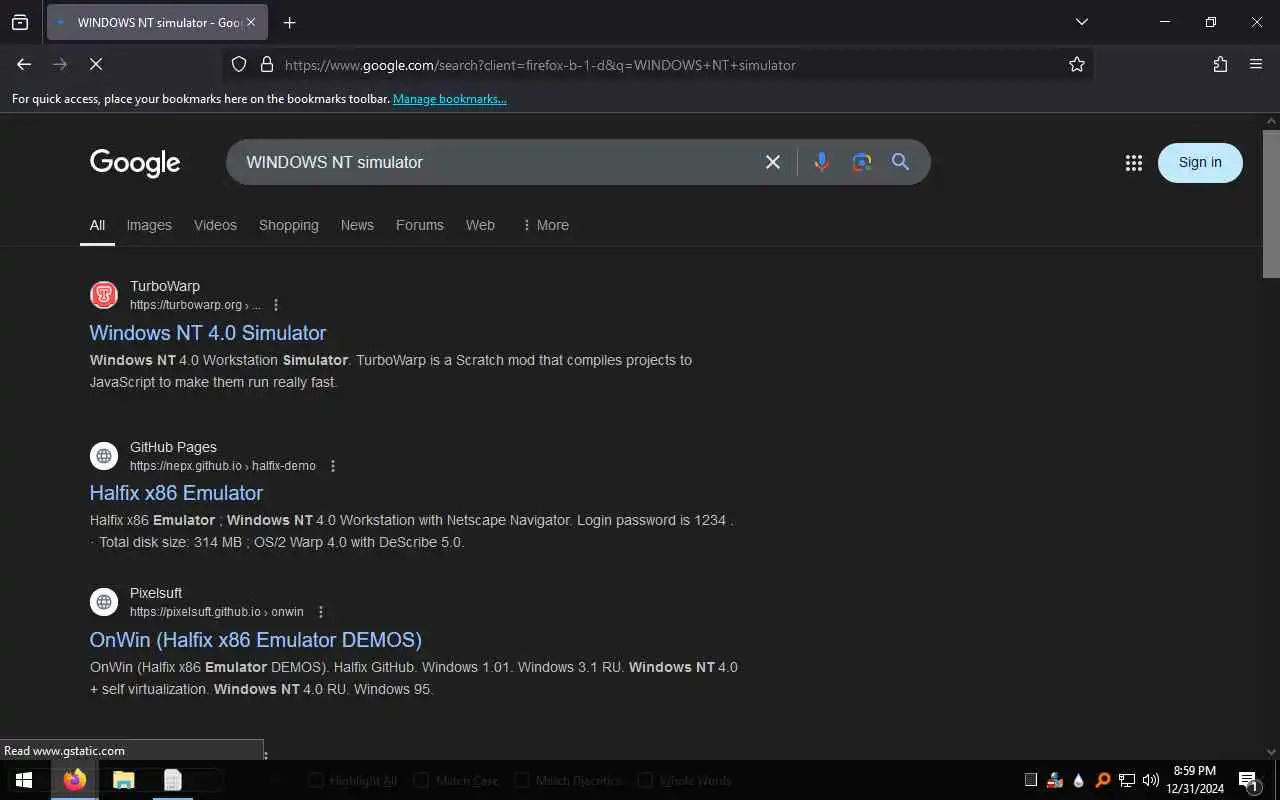Open the Manage bookmarks link
Image resolution: width=1280 pixels, height=800 pixels.
click(x=449, y=99)
